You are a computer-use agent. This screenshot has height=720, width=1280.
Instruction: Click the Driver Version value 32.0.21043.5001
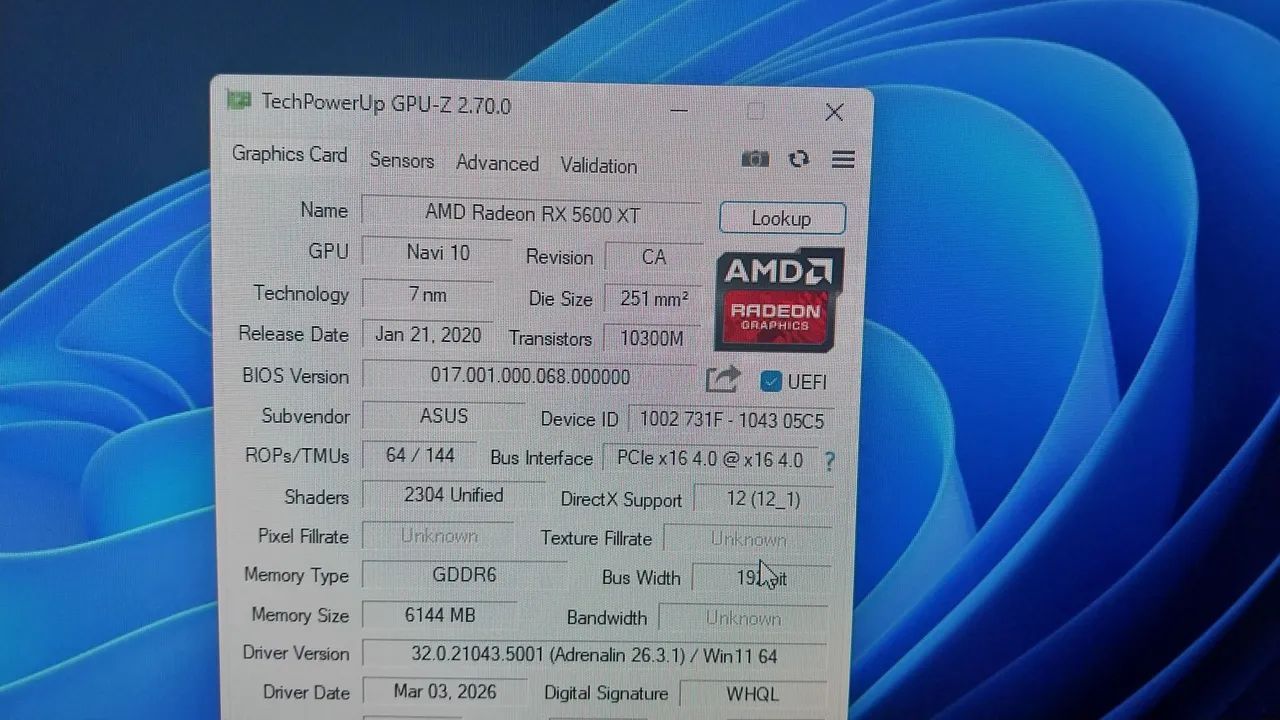point(594,656)
